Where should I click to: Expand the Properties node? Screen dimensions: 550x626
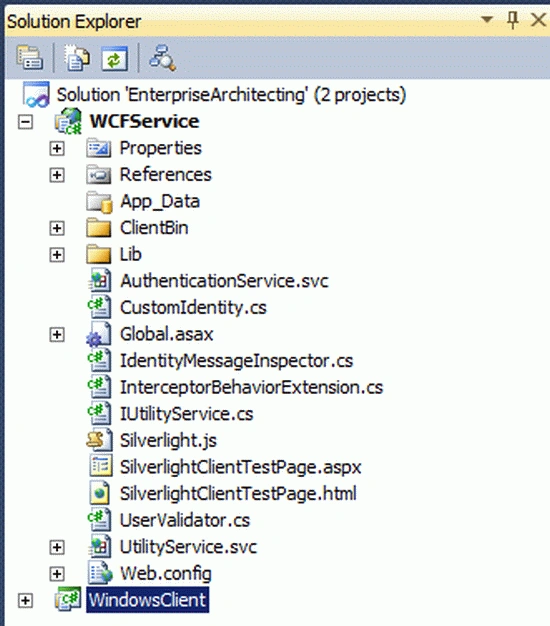coord(57,149)
